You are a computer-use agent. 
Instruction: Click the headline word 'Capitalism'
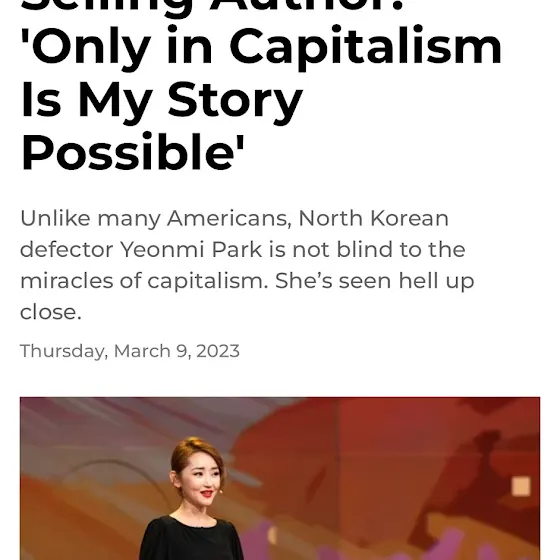[365, 46]
